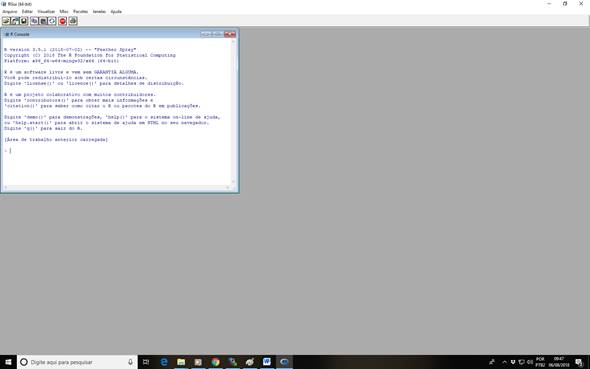Image resolution: width=590 pixels, height=369 pixels.
Task: Click the Open script toolbar icon
Action: [6, 21]
